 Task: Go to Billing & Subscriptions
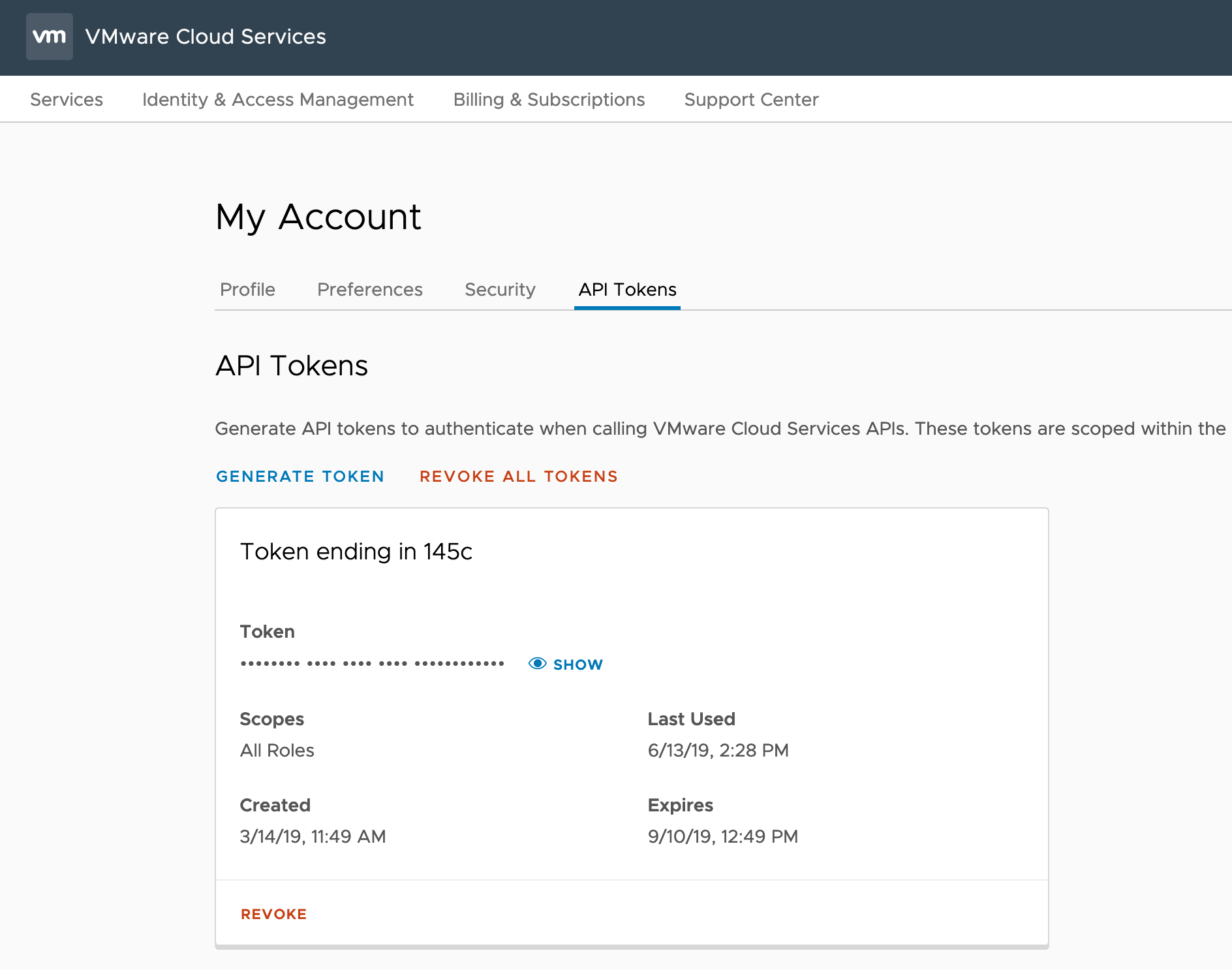click(x=549, y=99)
